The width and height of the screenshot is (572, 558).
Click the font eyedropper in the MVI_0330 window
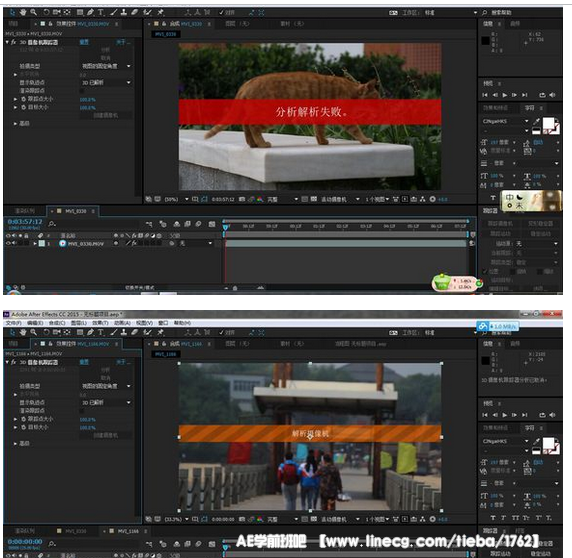coord(537,121)
